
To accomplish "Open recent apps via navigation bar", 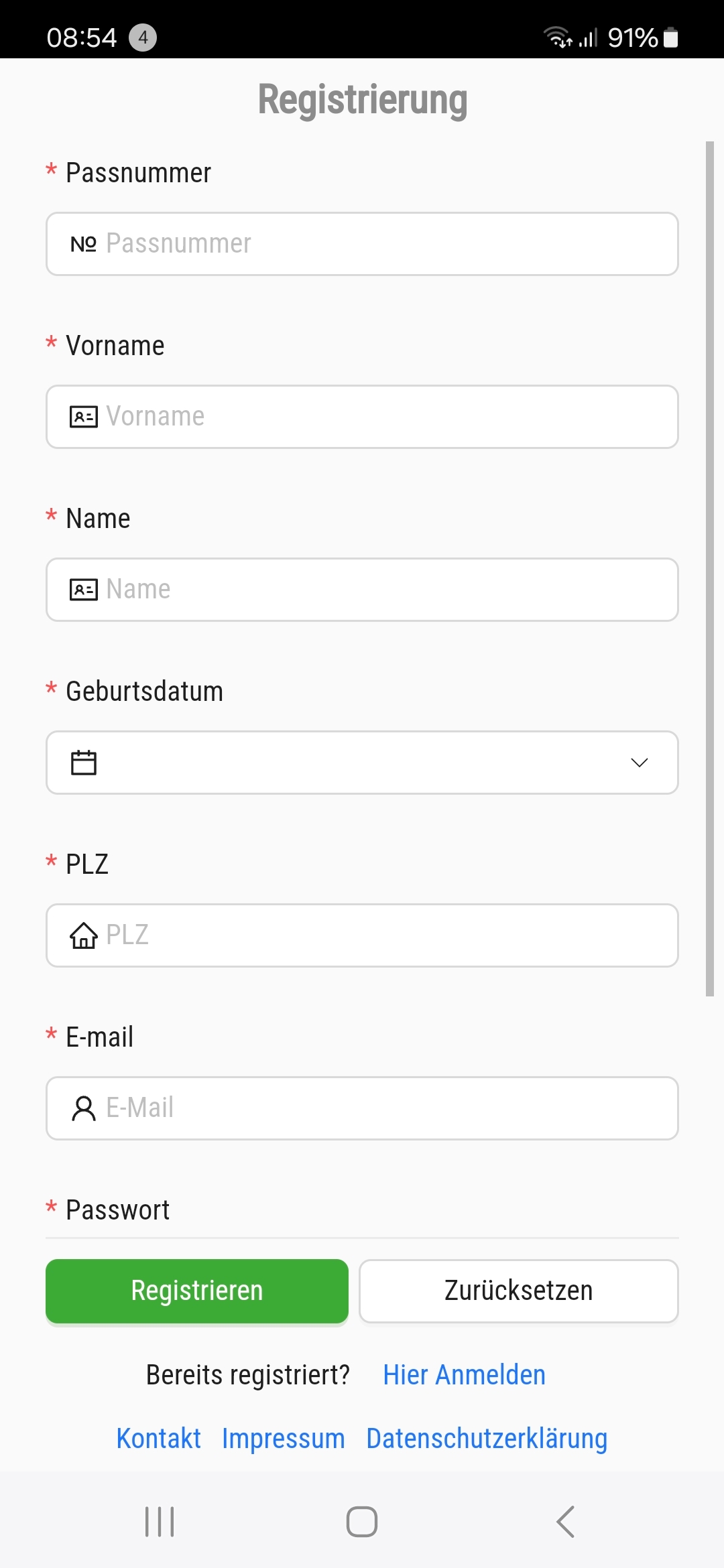I will coord(160,1521).
